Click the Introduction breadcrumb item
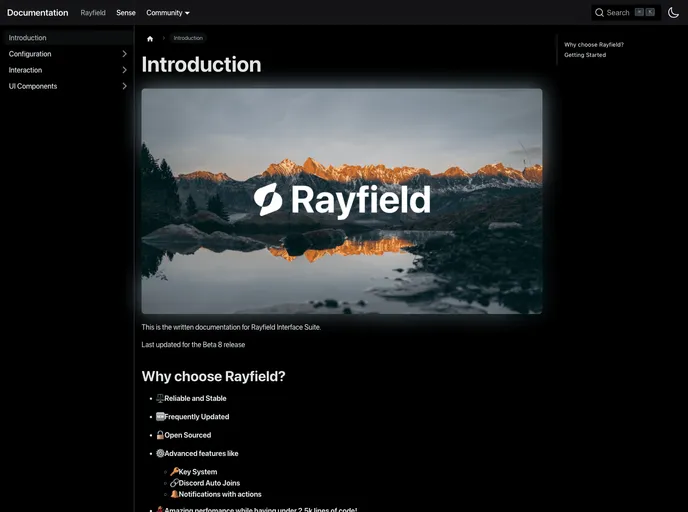 click(188, 38)
